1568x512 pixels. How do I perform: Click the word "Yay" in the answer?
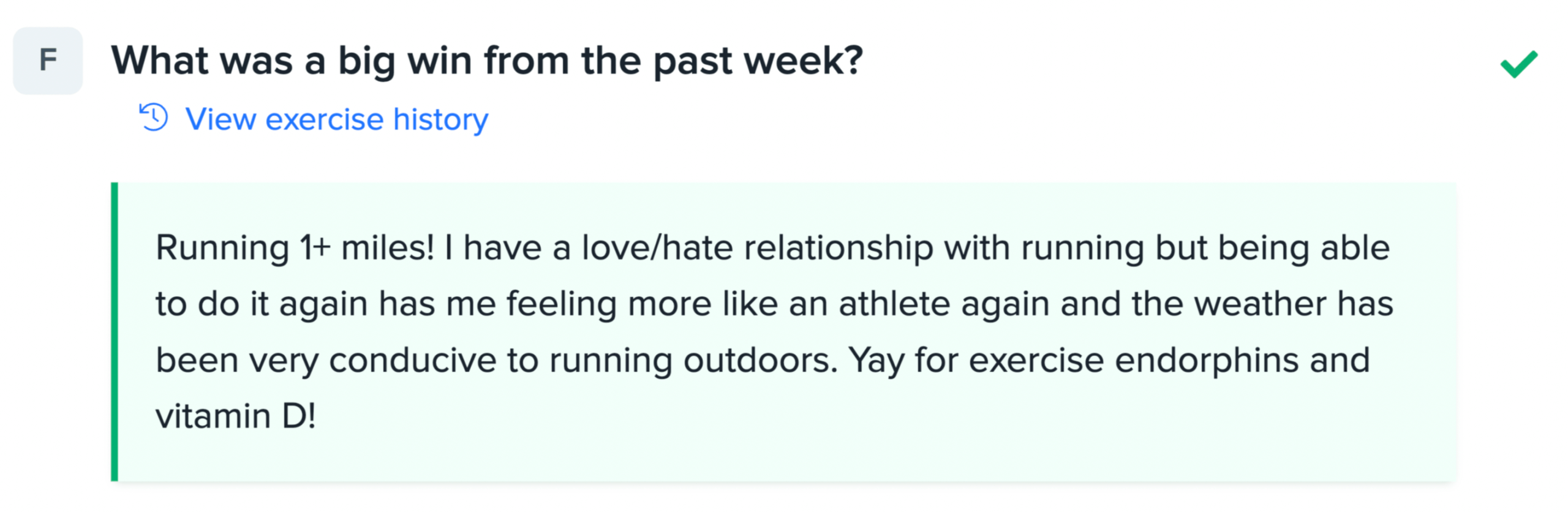click(876, 360)
